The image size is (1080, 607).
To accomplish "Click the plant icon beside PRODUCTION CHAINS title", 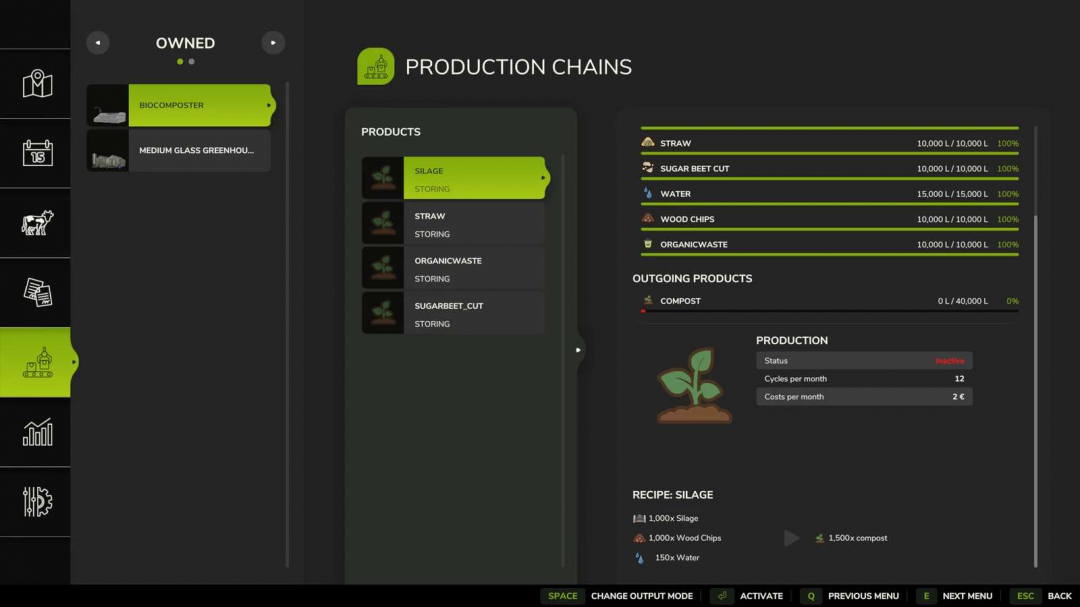I will tap(376, 66).
